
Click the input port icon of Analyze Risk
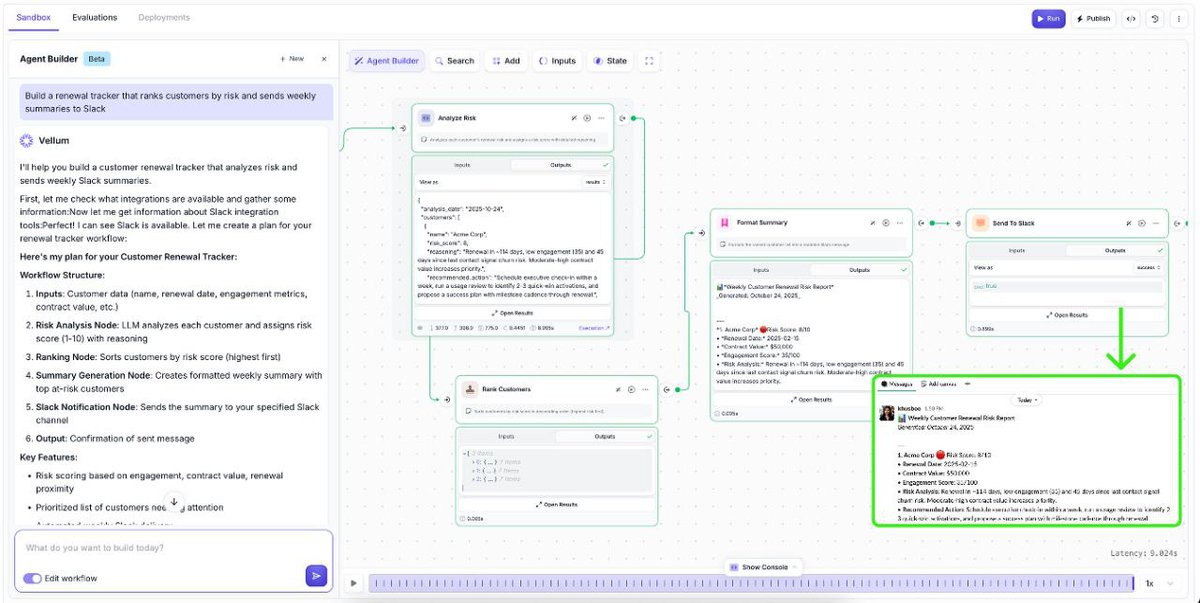(403, 128)
